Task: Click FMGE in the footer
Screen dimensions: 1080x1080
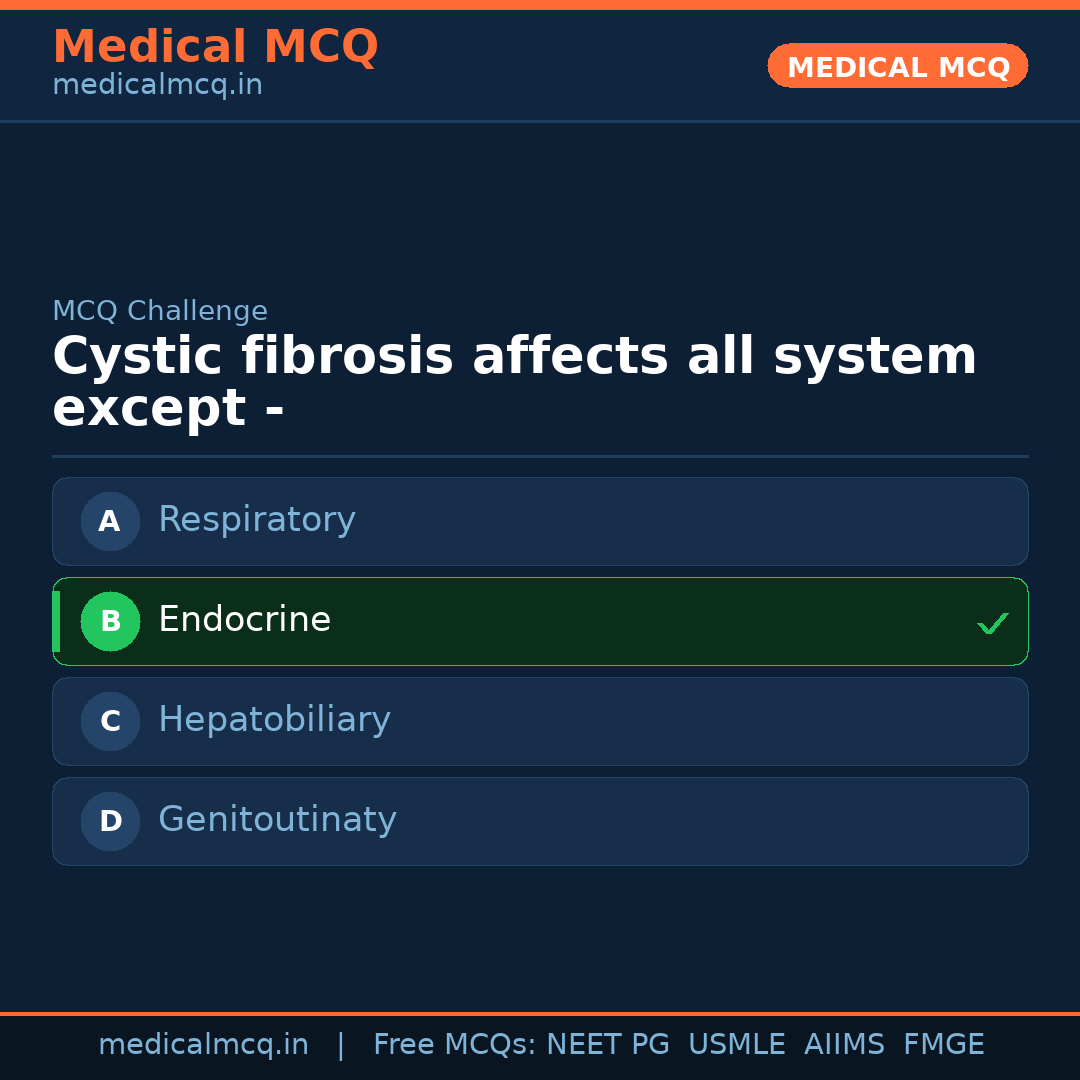Action: (x=943, y=1045)
